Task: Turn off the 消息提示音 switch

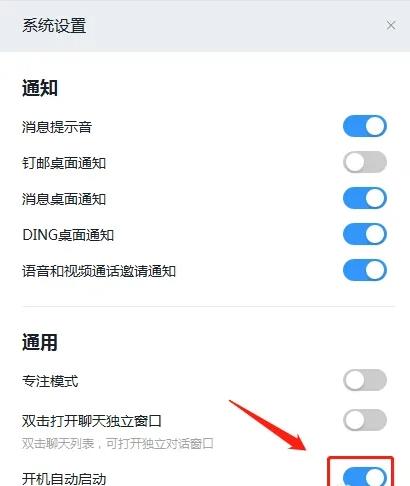Action: point(365,126)
